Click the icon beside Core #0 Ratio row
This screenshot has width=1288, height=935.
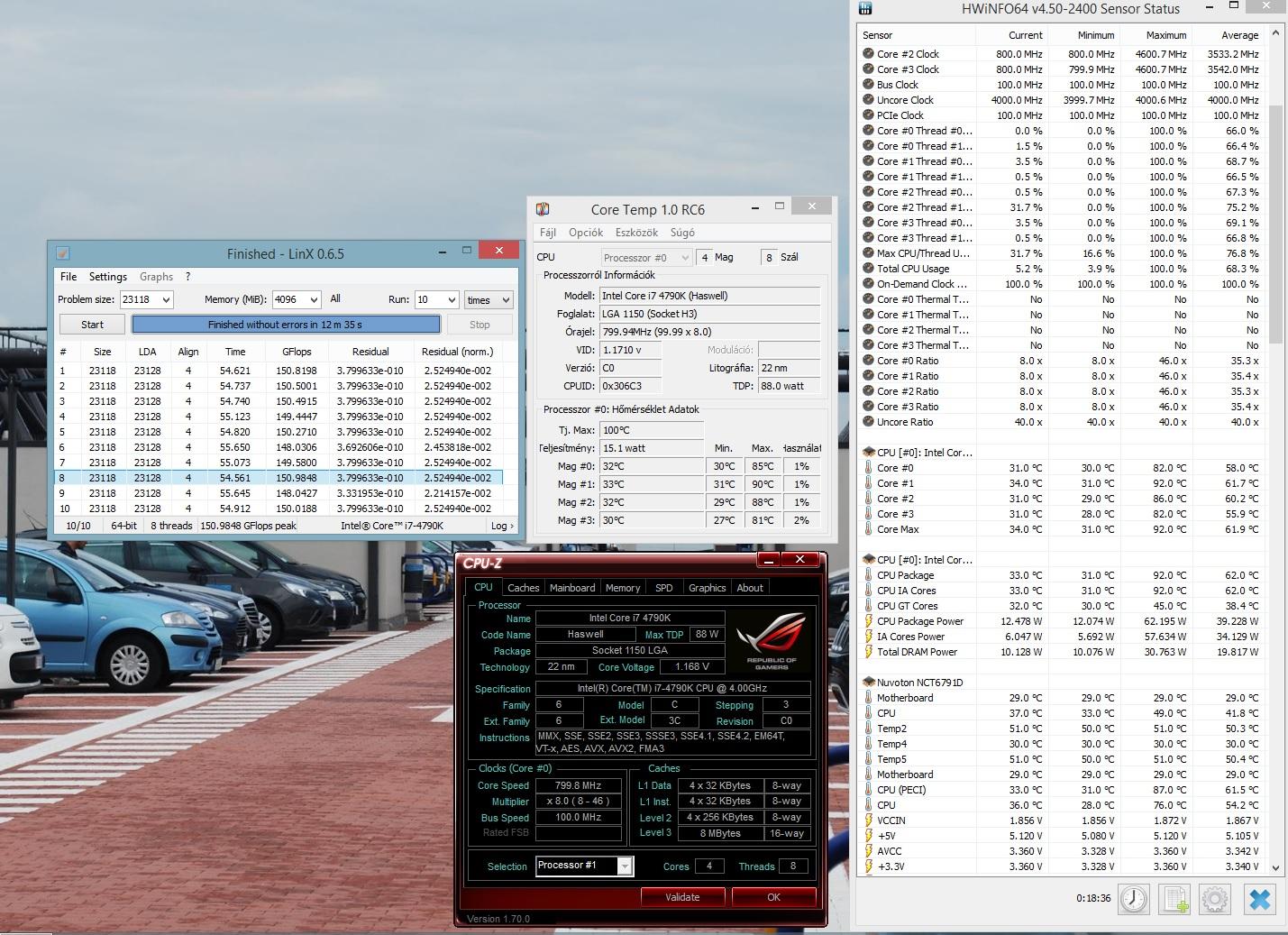point(869,361)
